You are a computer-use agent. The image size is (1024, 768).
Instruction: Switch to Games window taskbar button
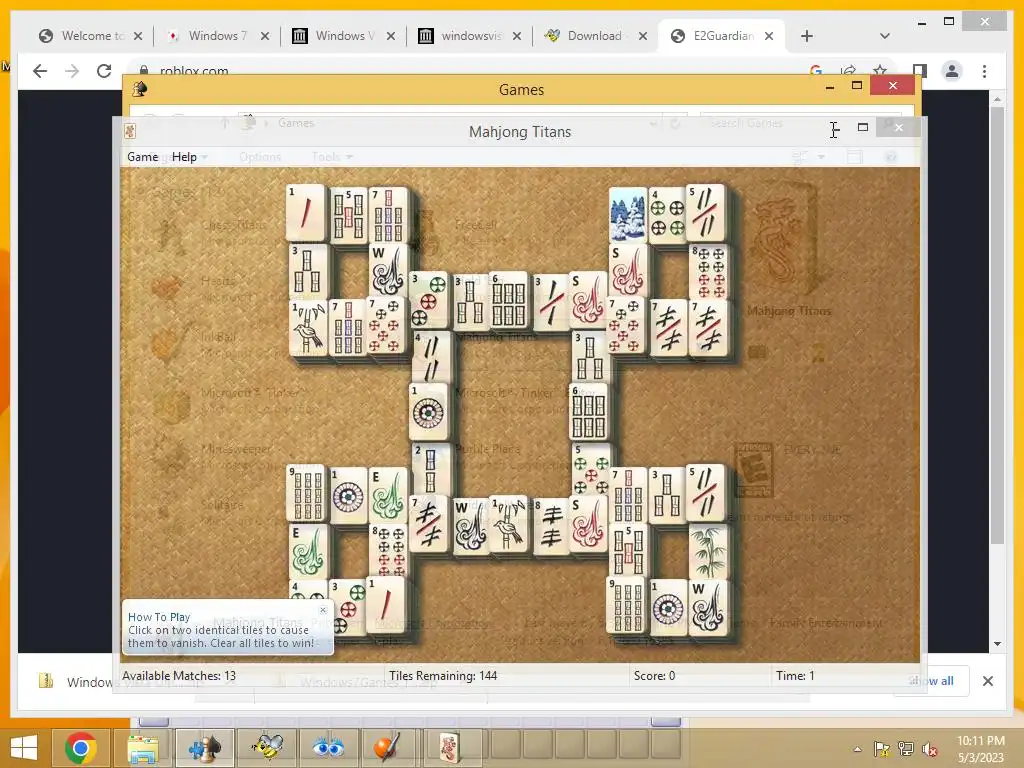[x=205, y=747]
